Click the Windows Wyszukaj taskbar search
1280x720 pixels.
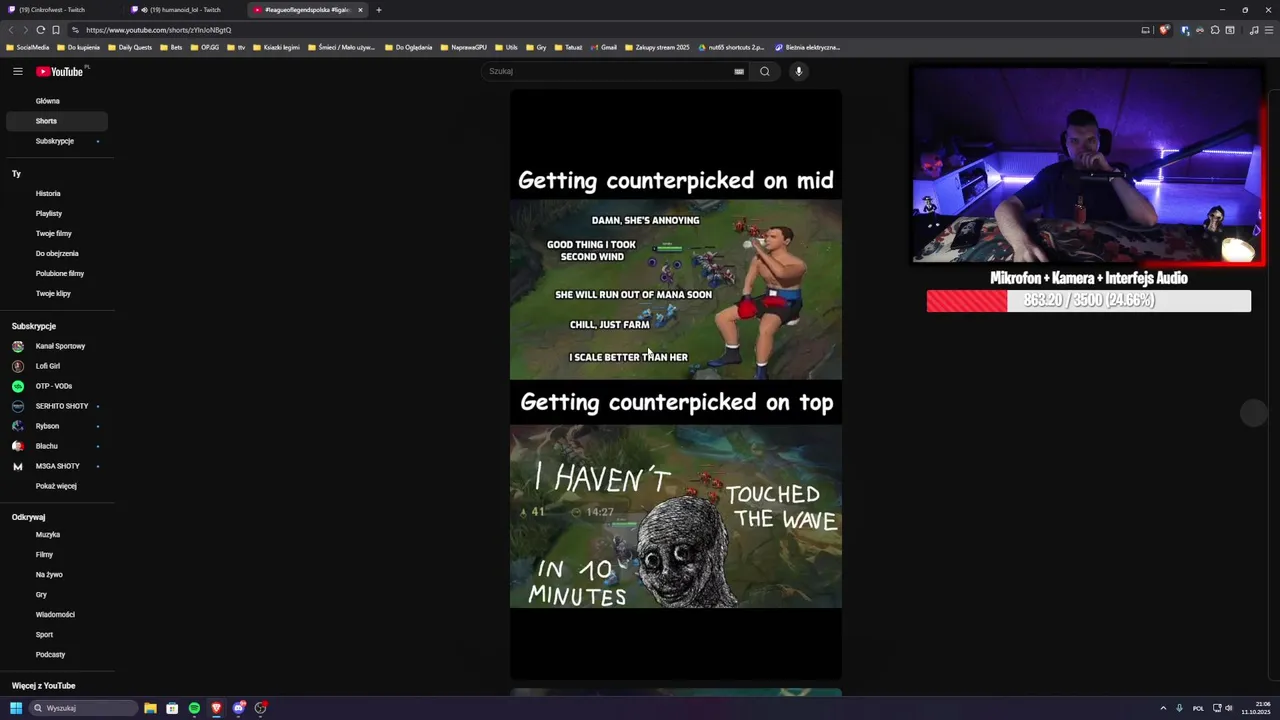coord(83,708)
